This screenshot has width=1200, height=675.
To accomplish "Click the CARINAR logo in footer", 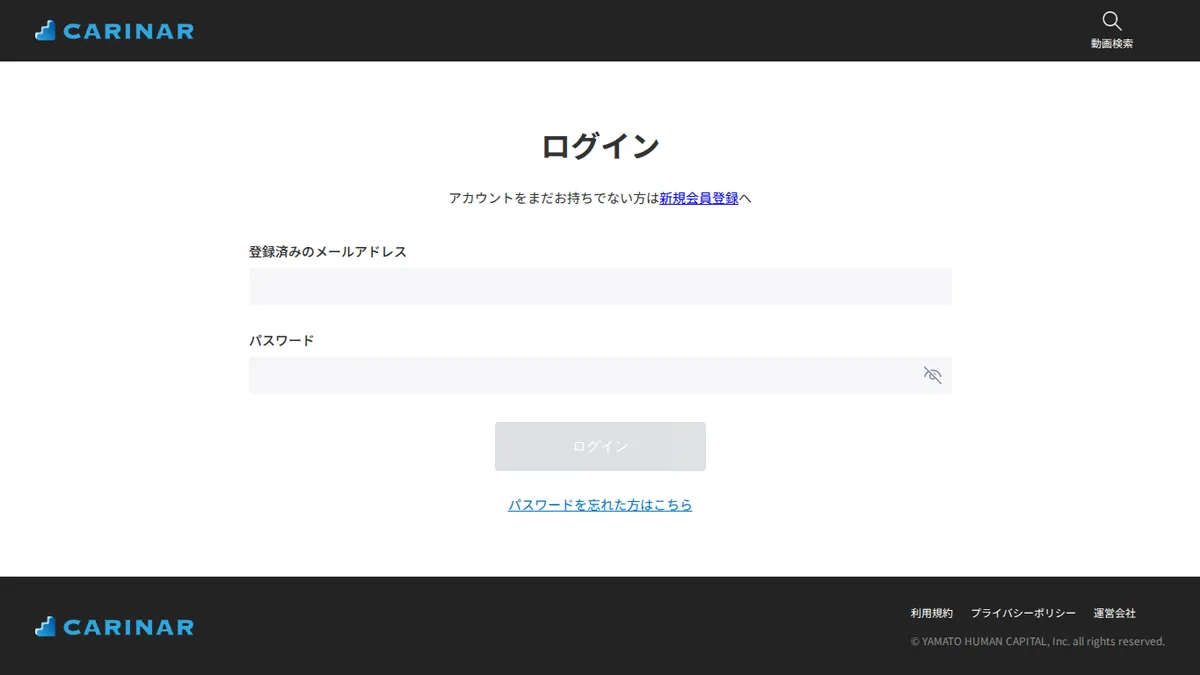I will pyautogui.click(x=114, y=627).
